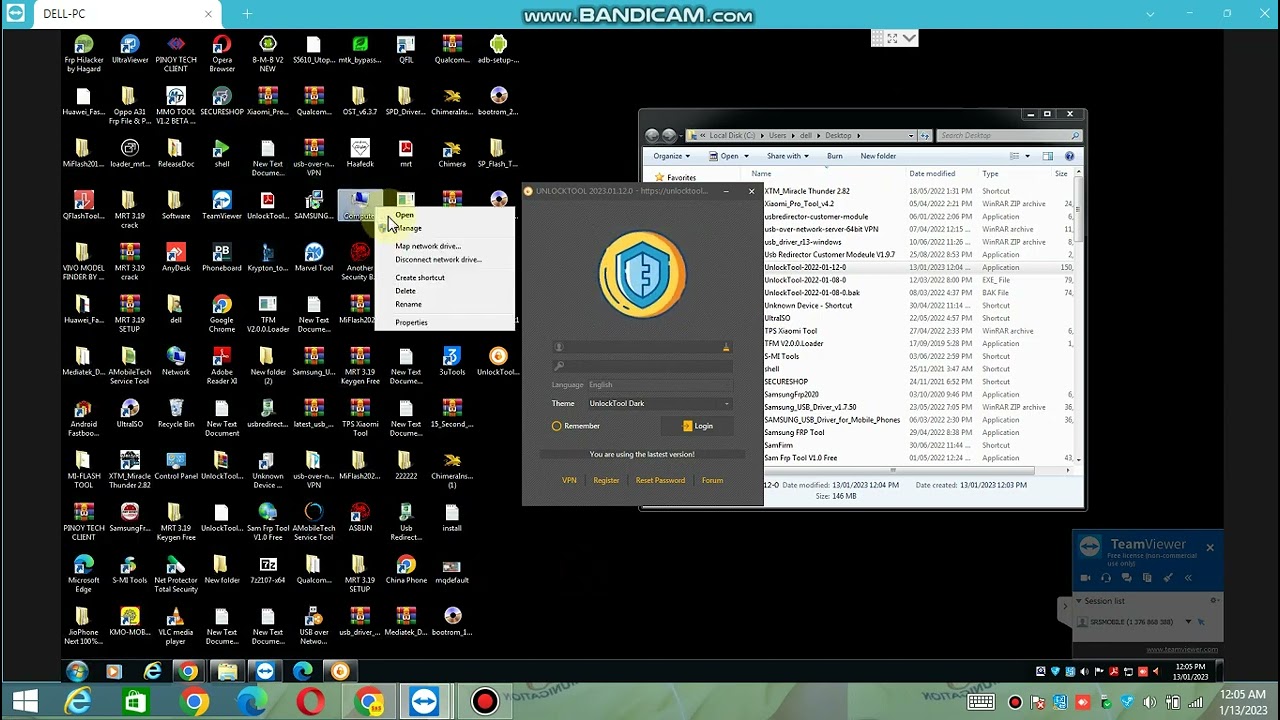Select MMO TOOL V1.2 BETA desktop icon
1280x720 pixels.
tap(176, 106)
